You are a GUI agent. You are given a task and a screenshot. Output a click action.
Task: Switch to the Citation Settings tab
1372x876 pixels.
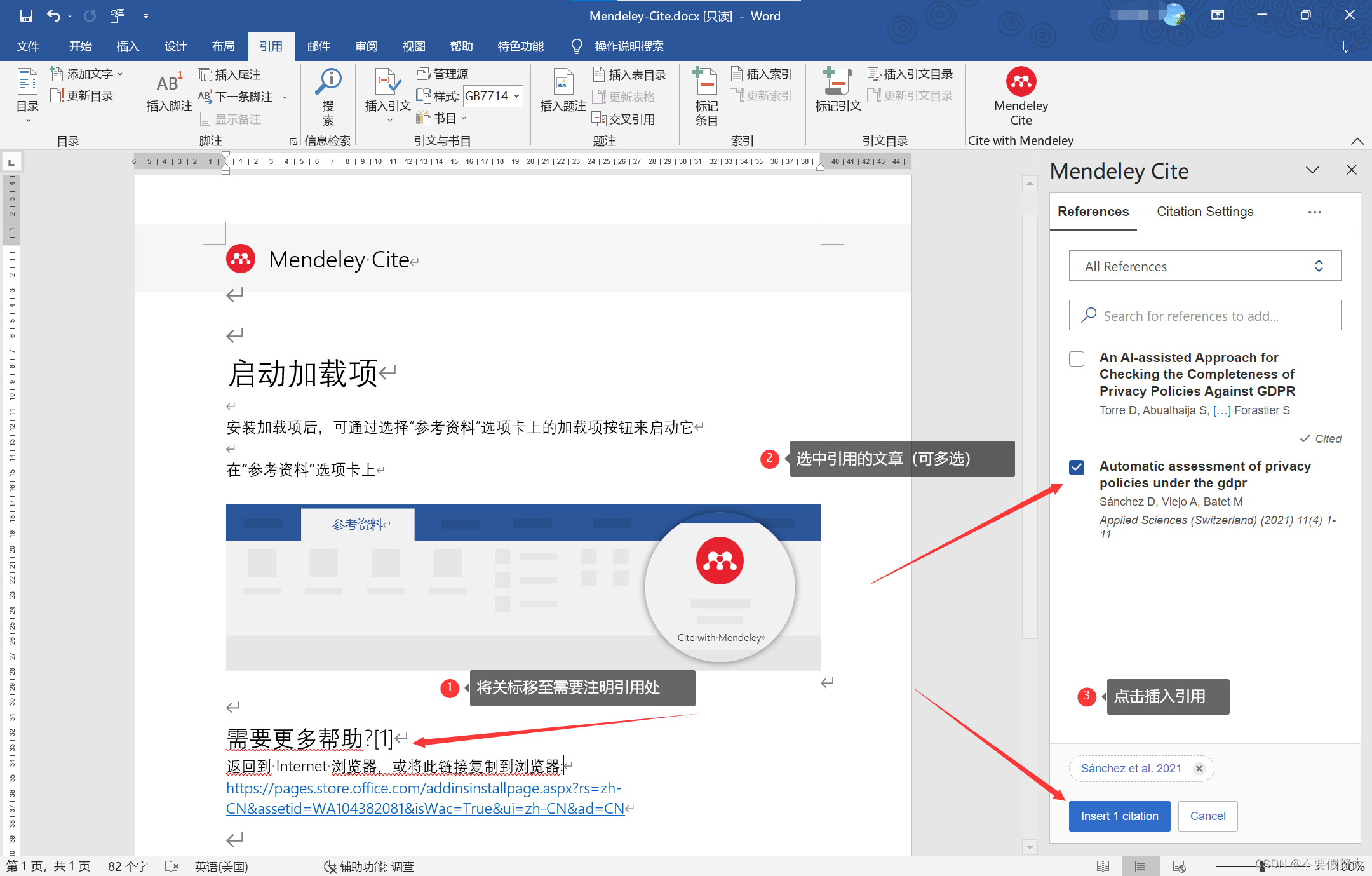click(1204, 212)
